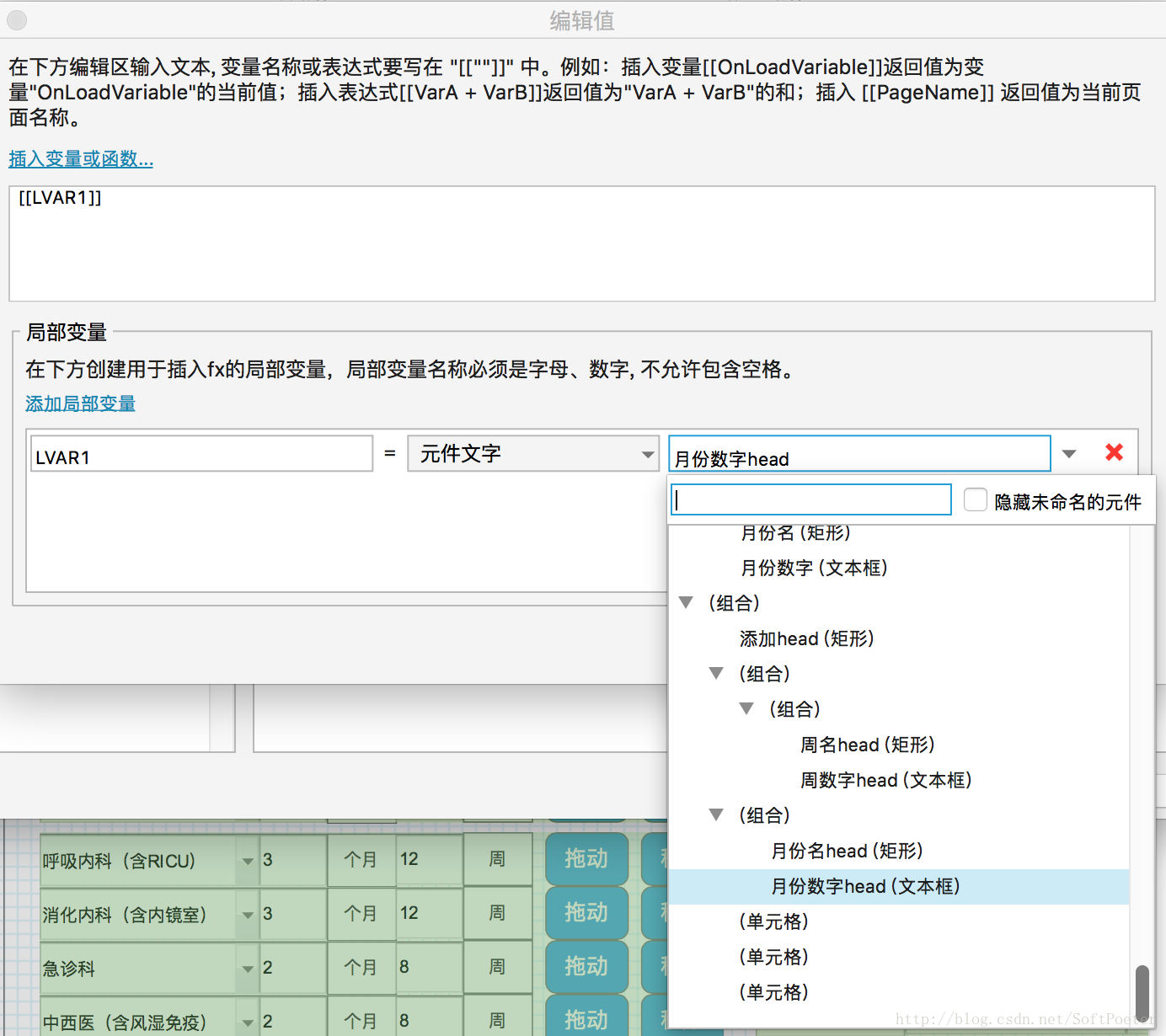Click the widget list scrollbar thumb
Image resolution: width=1166 pixels, height=1036 pixels.
click(x=1142, y=992)
